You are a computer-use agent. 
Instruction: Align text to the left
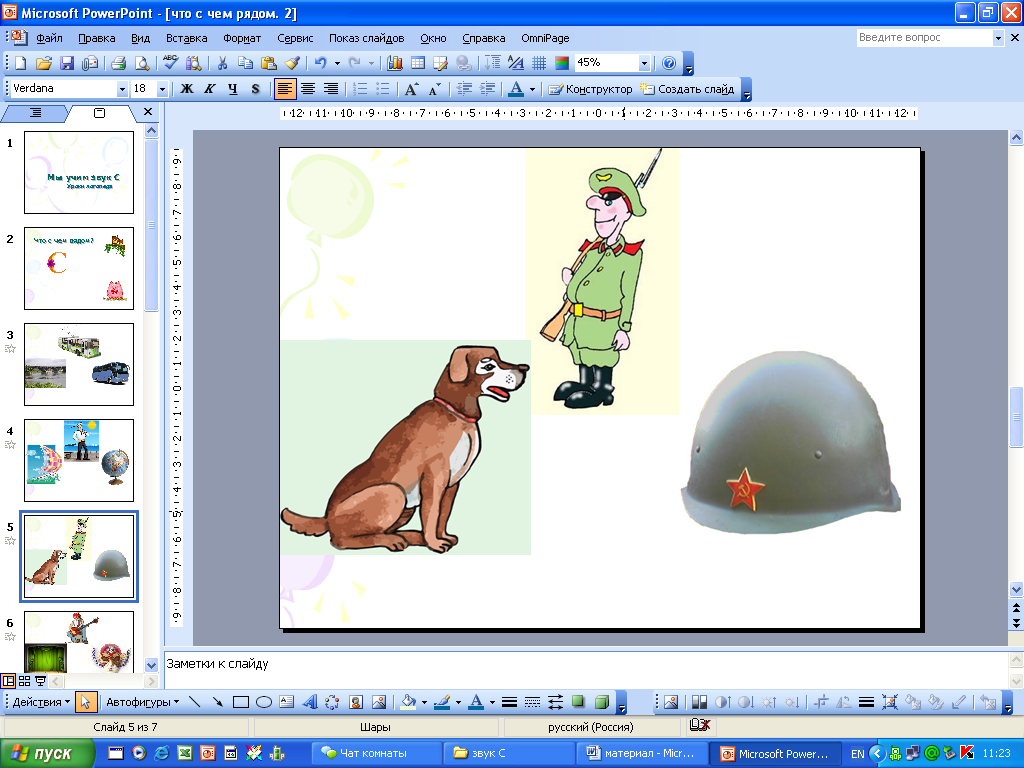click(x=284, y=89)
